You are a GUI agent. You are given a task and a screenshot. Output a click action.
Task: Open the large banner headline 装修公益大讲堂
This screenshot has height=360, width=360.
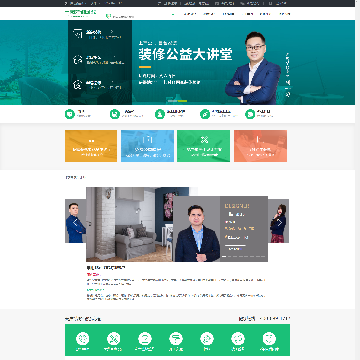(185, 54)
